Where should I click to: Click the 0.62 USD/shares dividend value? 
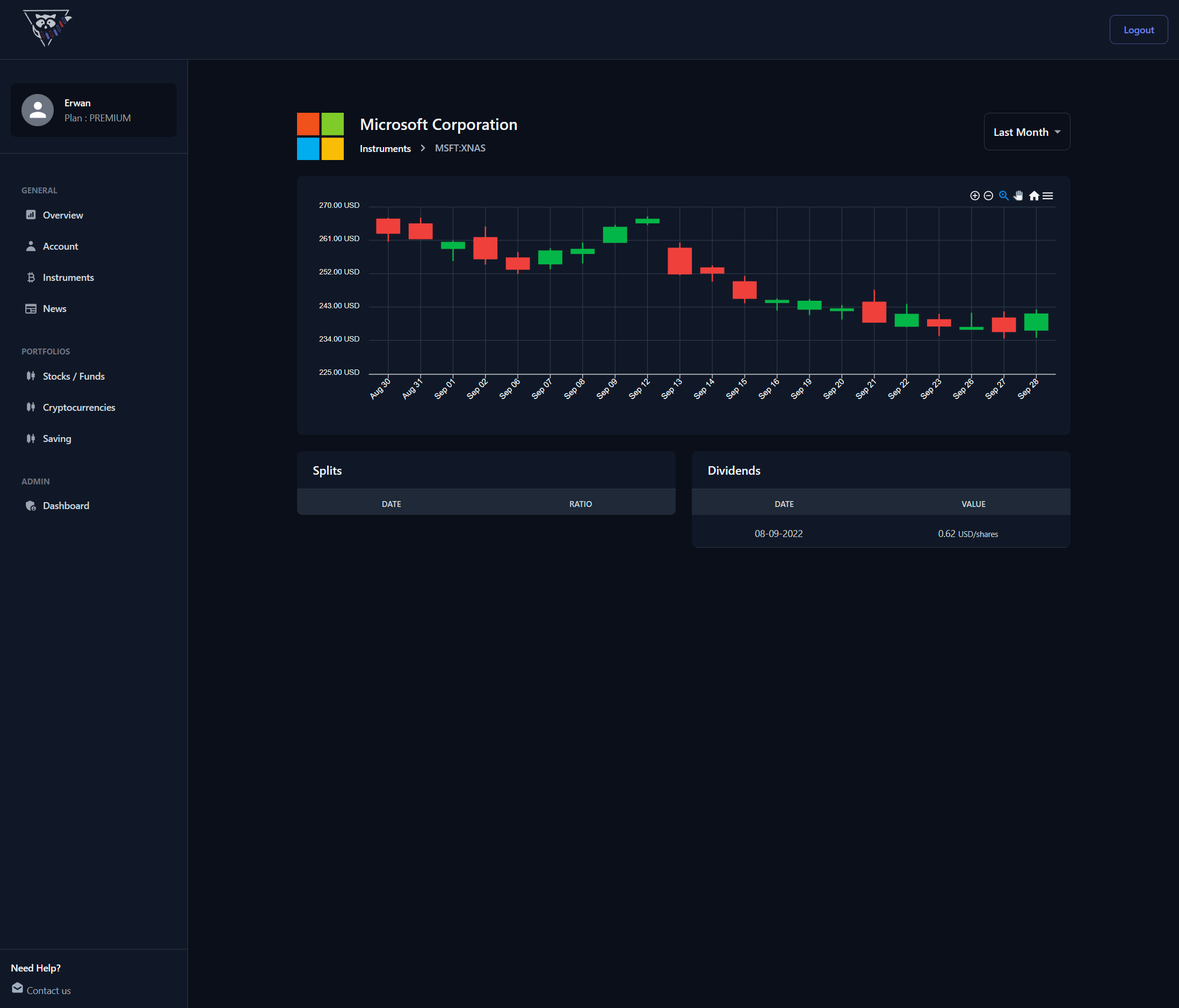pyautogui.click(x=968, y=534)
